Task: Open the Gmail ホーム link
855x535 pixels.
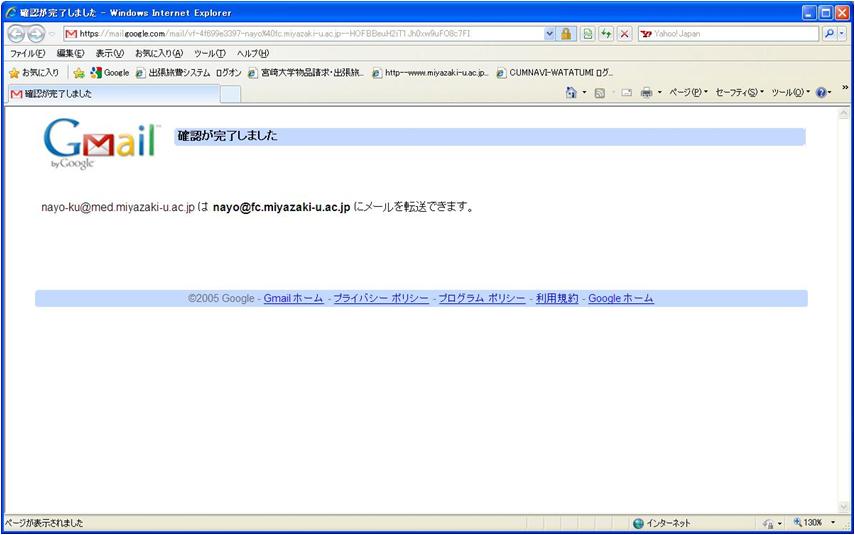Action: coord(293,298)
